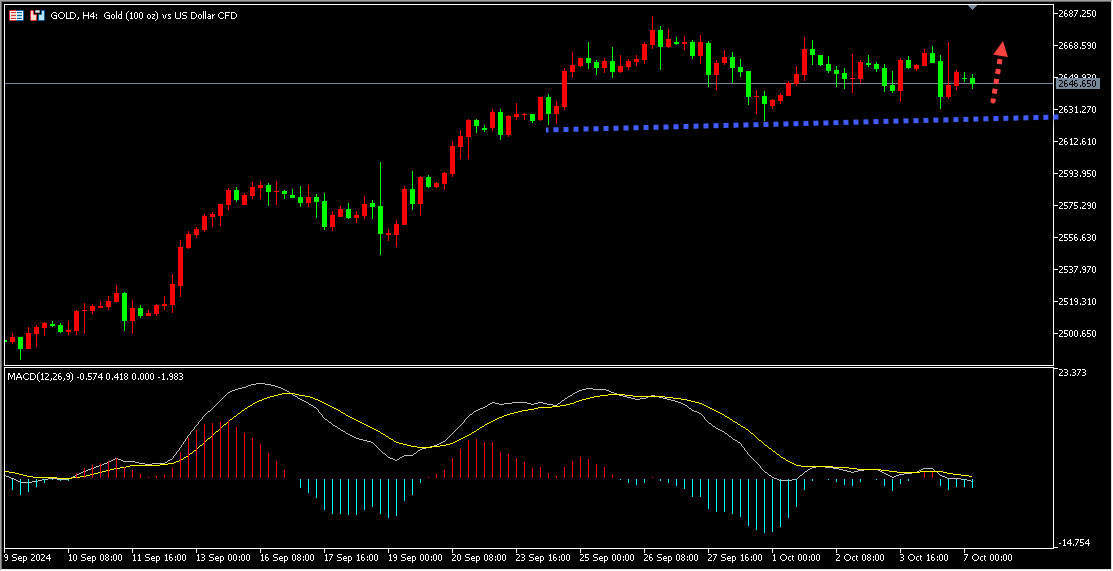Click the 2519.310 price scale label
The width and height of the screenshot is (1113, 571).
(x=1079, y=301)
